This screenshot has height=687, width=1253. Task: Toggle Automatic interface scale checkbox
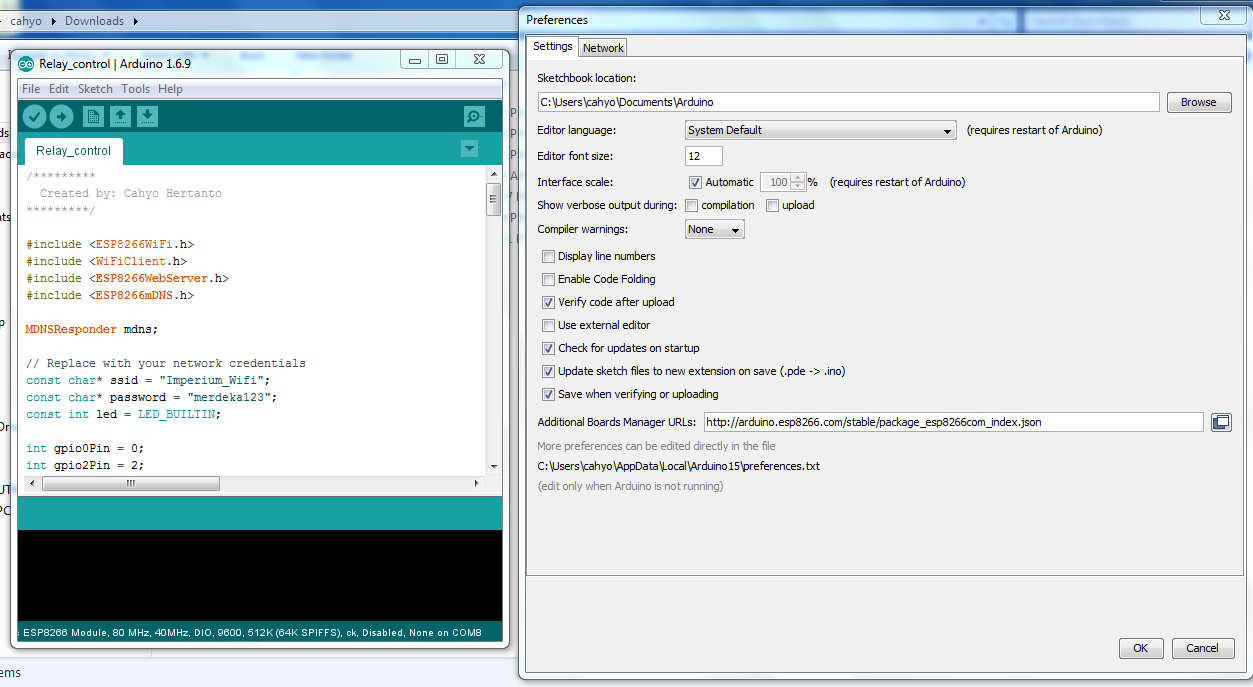click(696, 182)
